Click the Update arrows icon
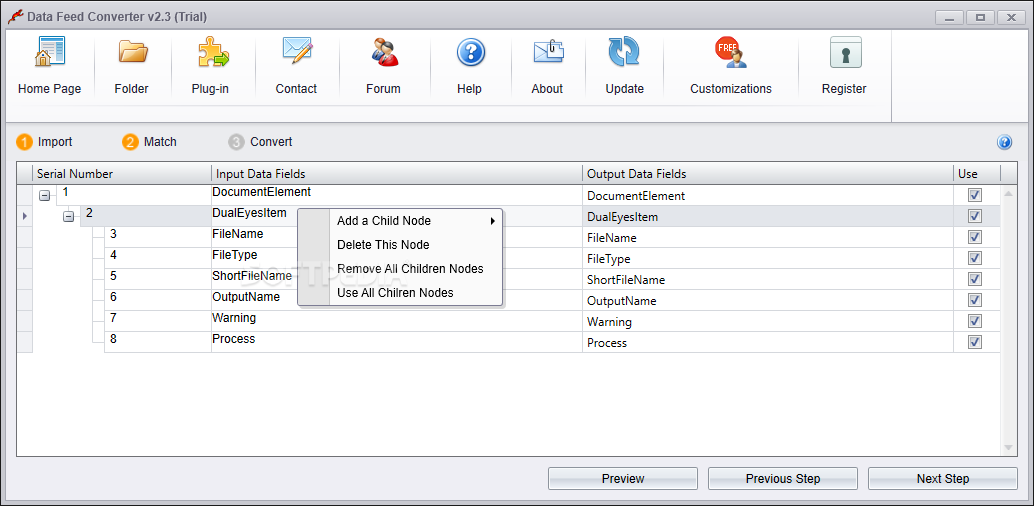 click(624, 52)
